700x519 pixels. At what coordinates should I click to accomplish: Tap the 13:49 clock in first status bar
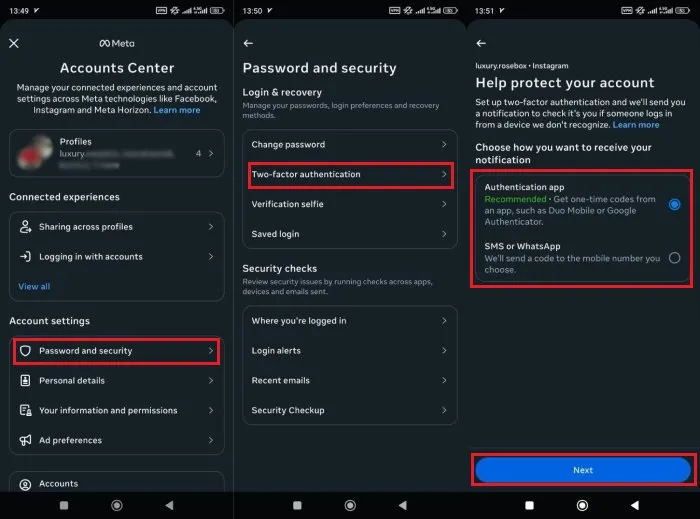coord(19,11)
